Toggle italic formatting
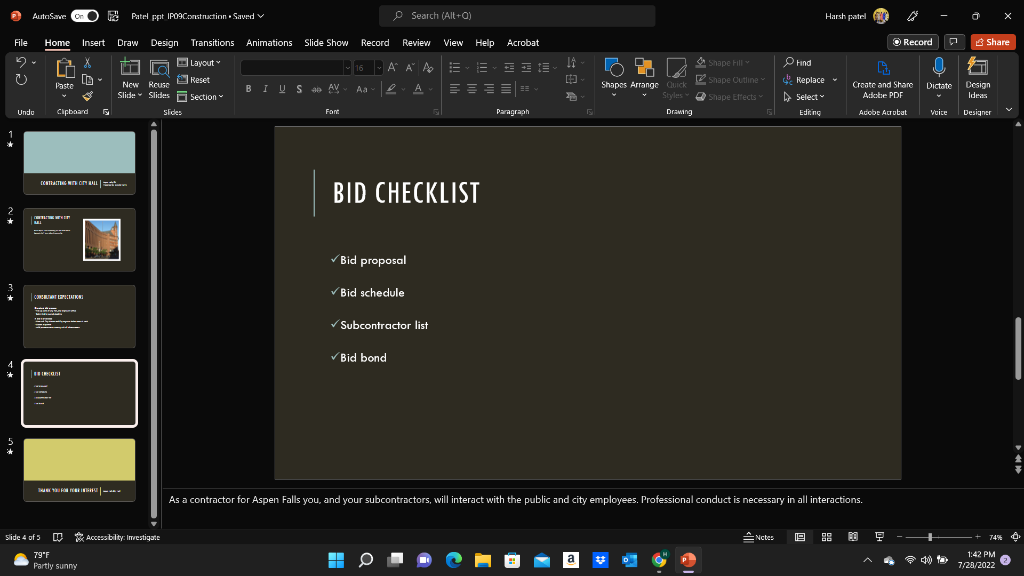Screen dimensions: 1024x576 (264, 89)
